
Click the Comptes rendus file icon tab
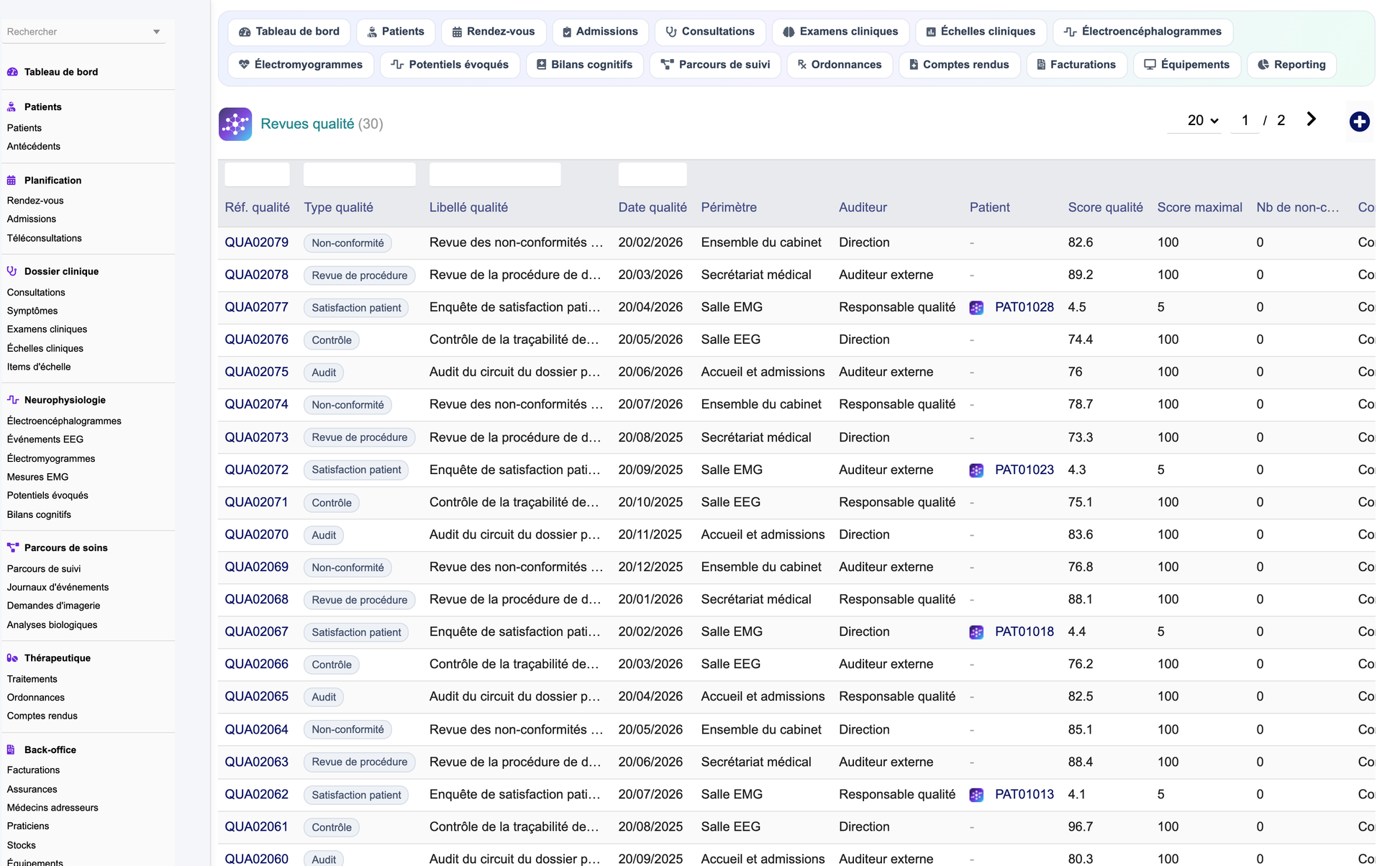(914, 65)
